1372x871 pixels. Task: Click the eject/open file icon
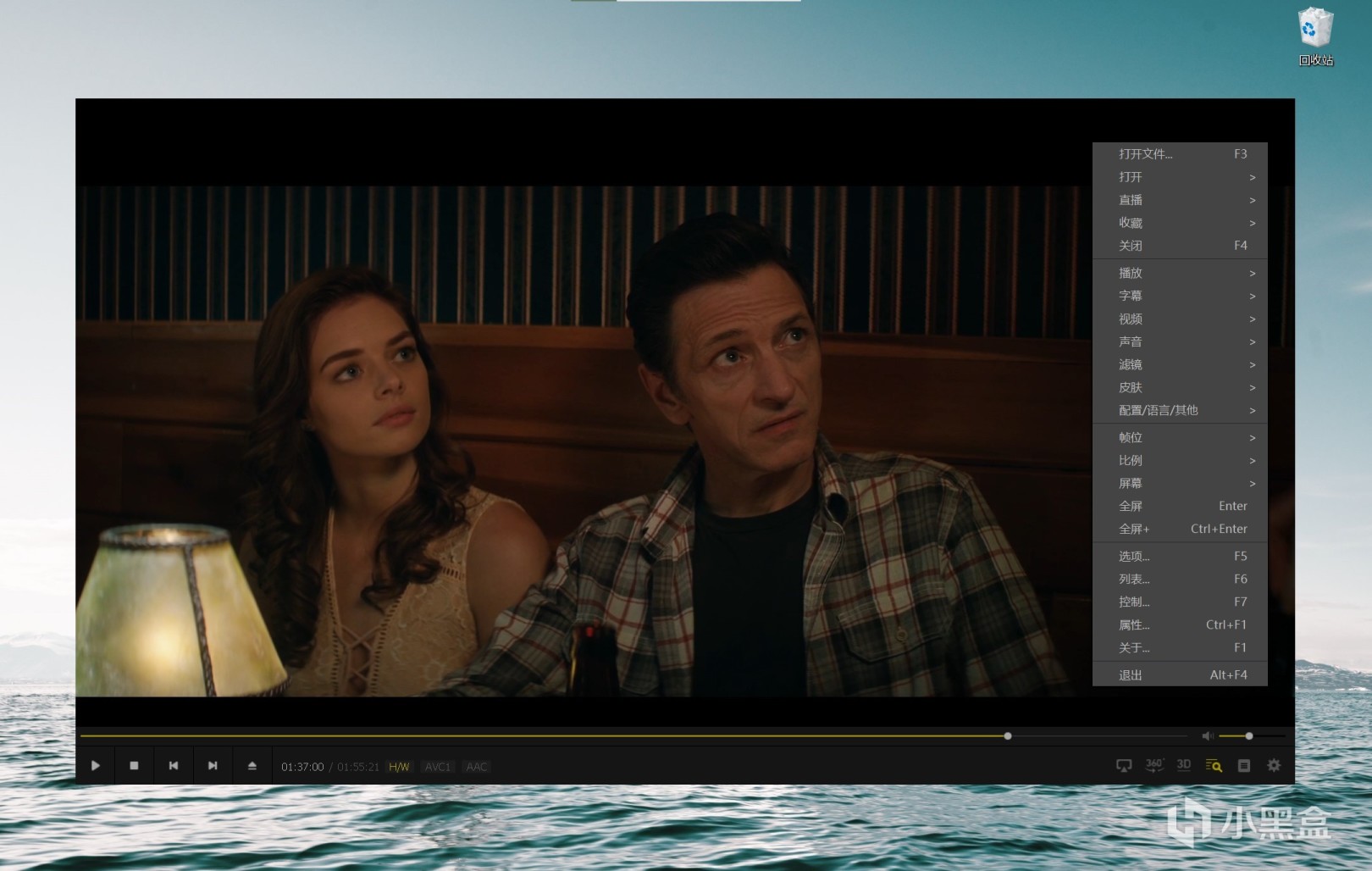coord(252,766)
